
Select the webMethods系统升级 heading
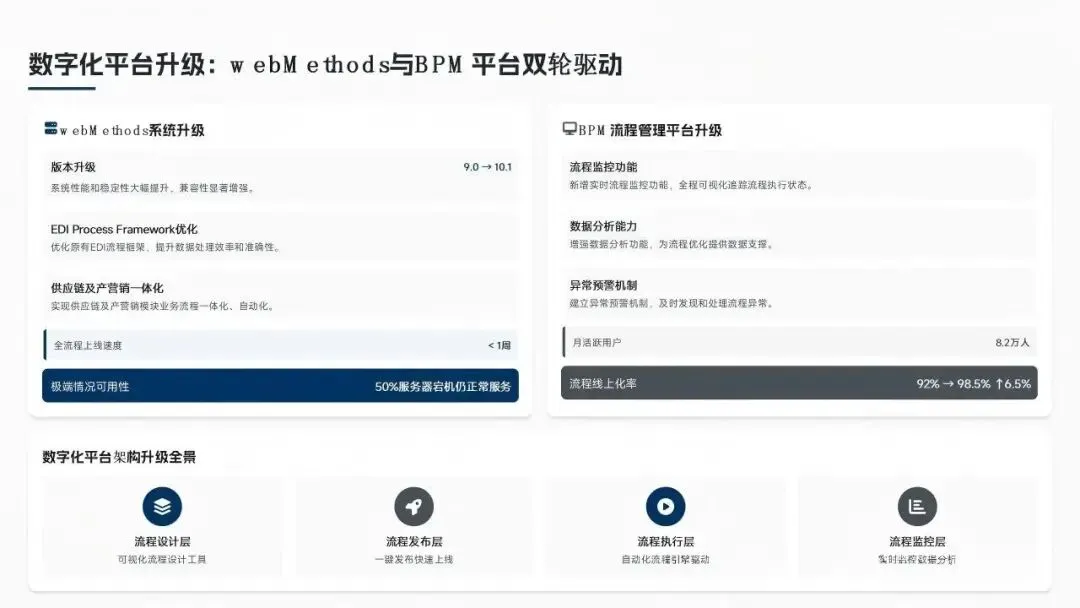[132, 130]
